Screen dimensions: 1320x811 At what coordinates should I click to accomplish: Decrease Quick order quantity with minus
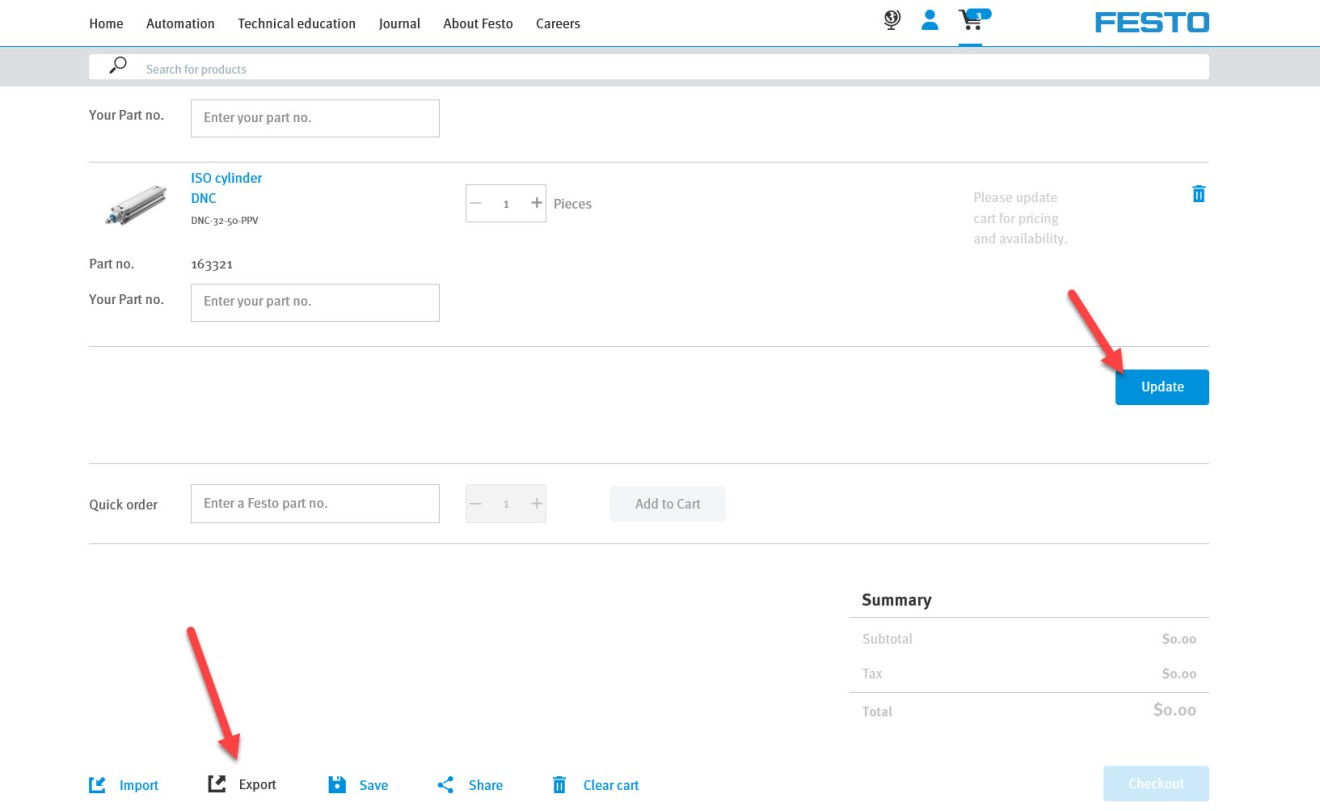coord(476,504)
